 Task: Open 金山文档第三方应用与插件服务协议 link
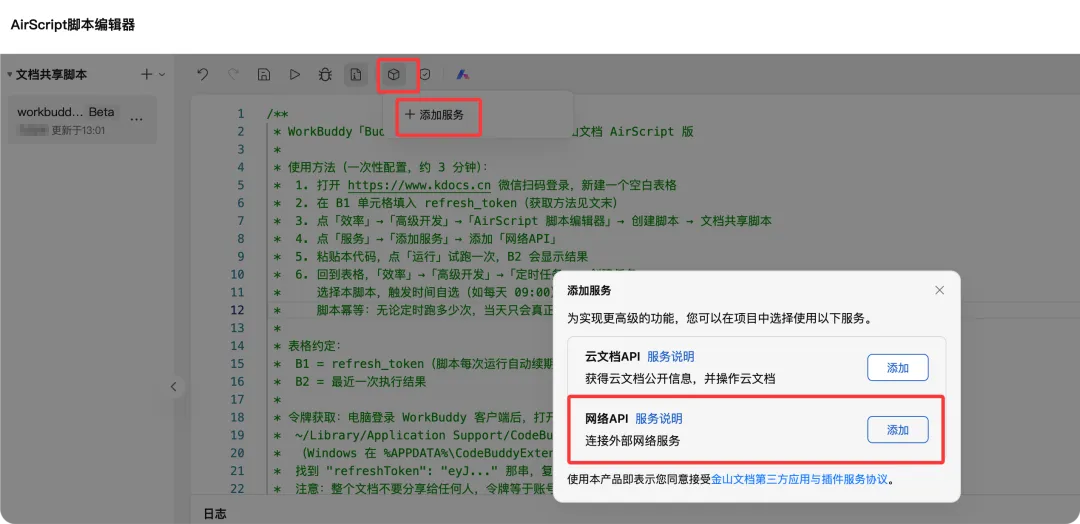coord(800,479)
